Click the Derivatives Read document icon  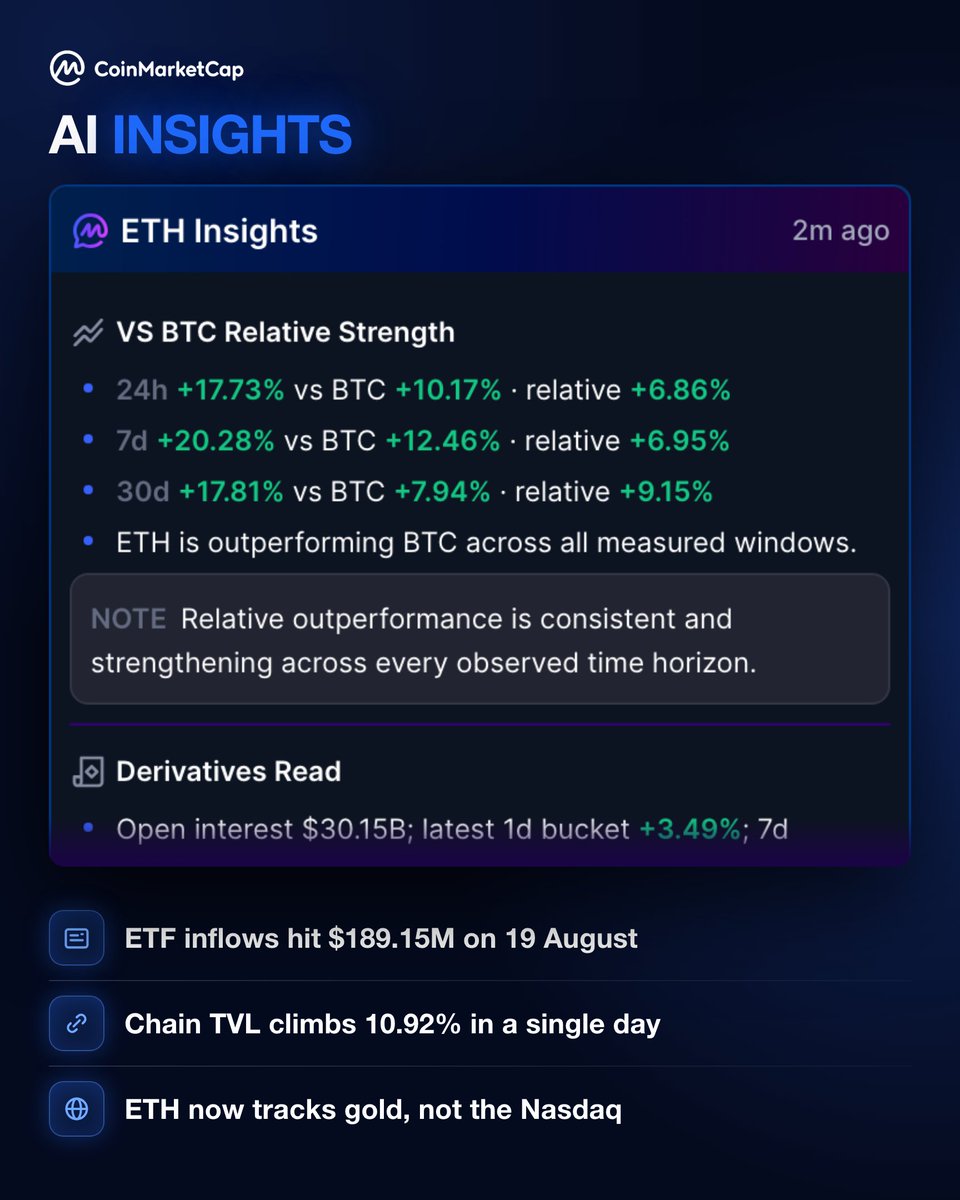(x=88, y=772)
